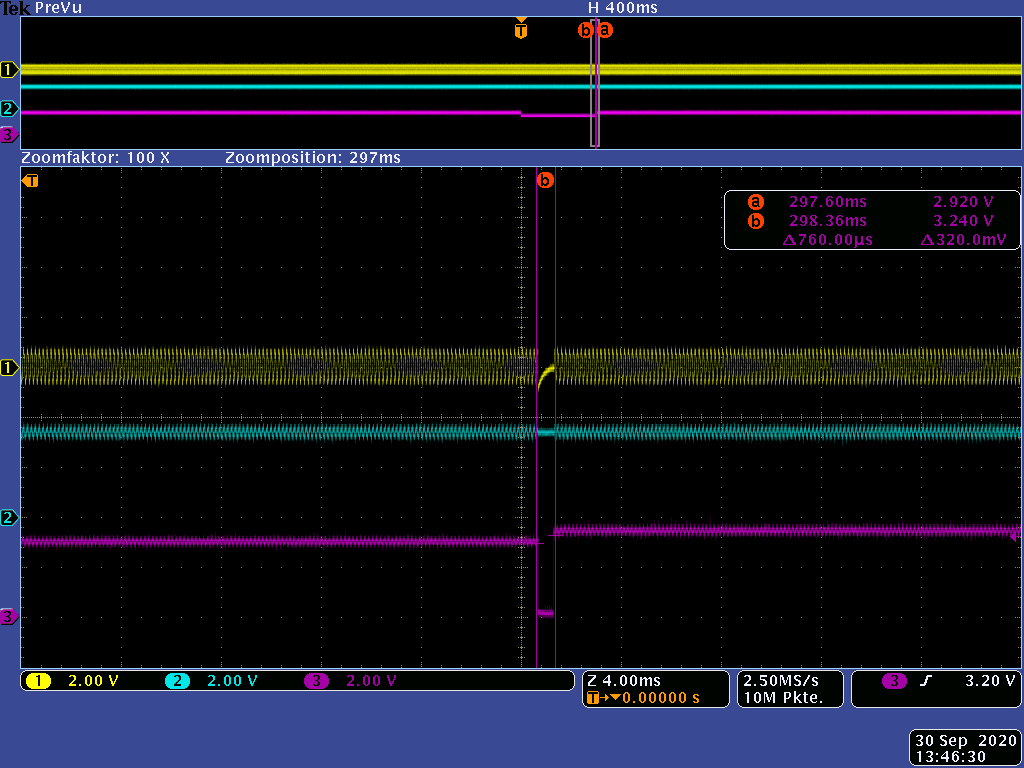Click channel 3 ground marker in overview strip
The width and height of the screenshot is (1024, 768).
[8, 135]
